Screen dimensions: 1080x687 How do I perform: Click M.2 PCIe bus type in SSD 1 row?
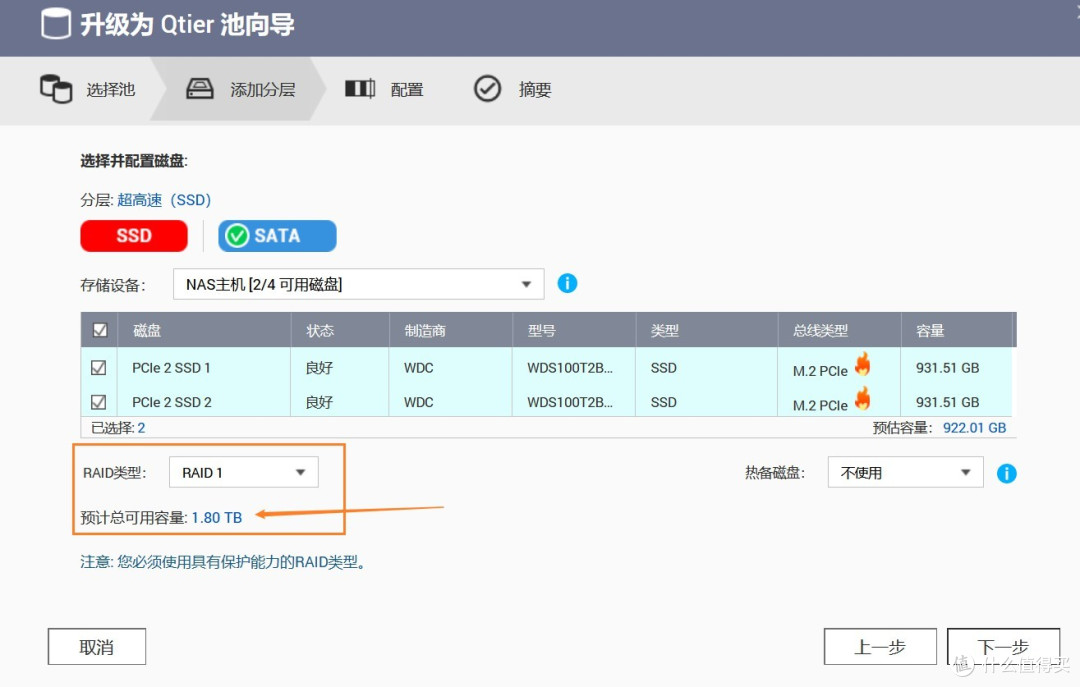coord(820,371)
